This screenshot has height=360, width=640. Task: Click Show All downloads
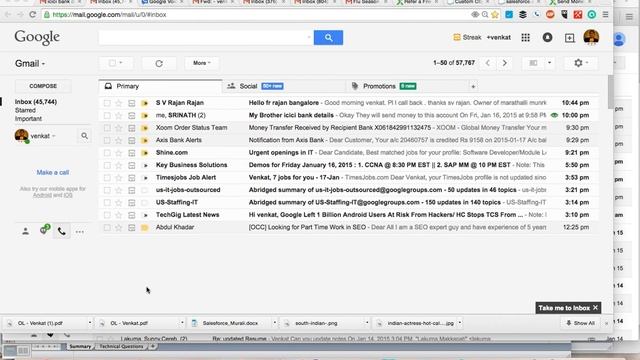[580, 323]
